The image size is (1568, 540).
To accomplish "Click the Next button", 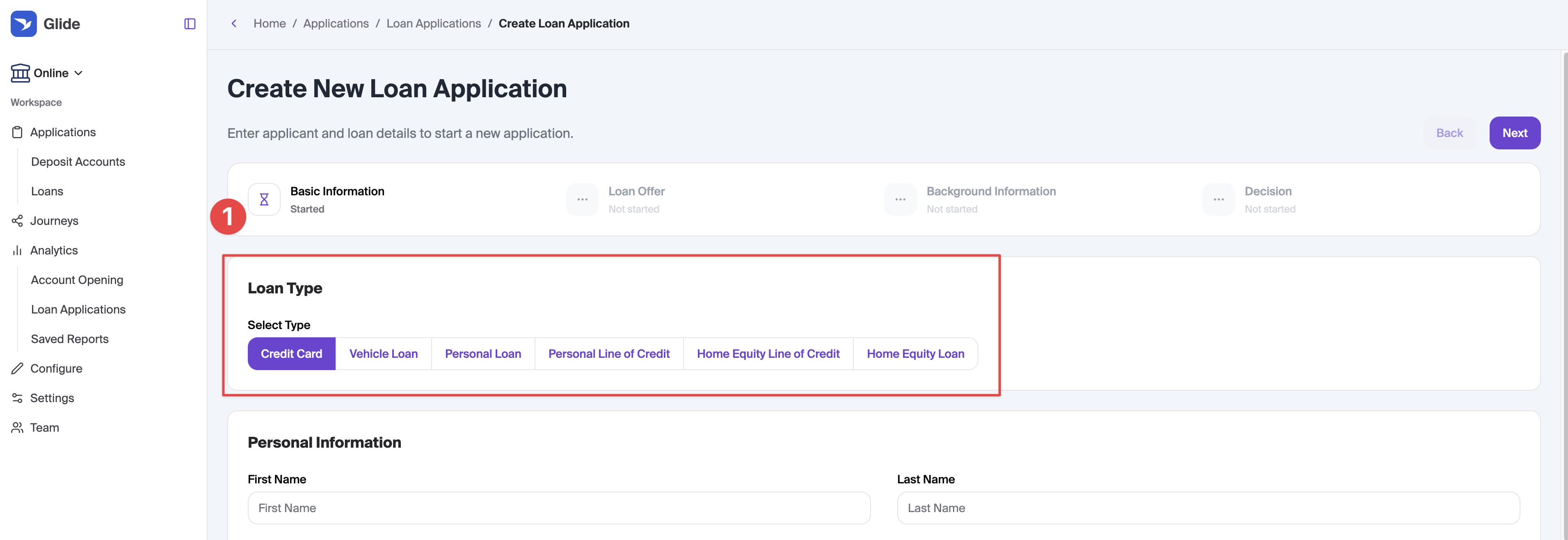I will pyautogui.click(x=1514, y=133).
